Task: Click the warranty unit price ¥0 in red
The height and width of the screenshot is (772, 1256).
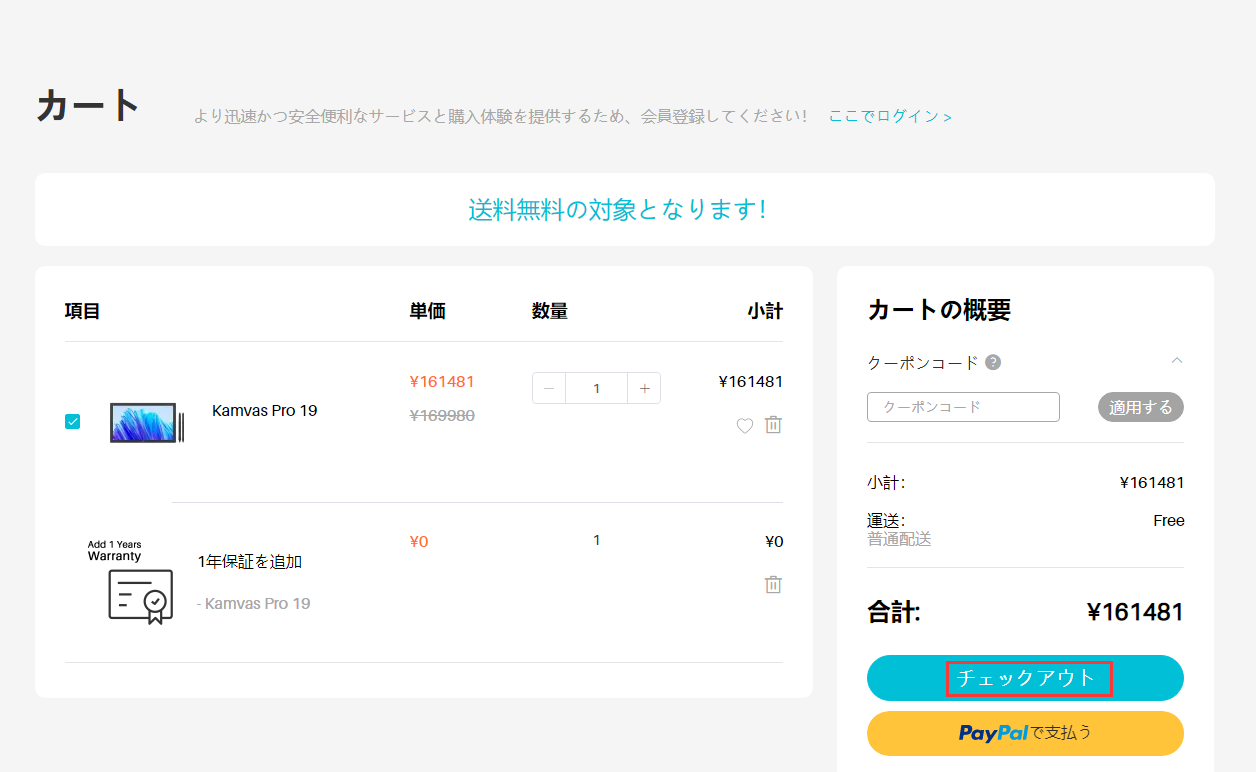Action: [x=419, y=541]
